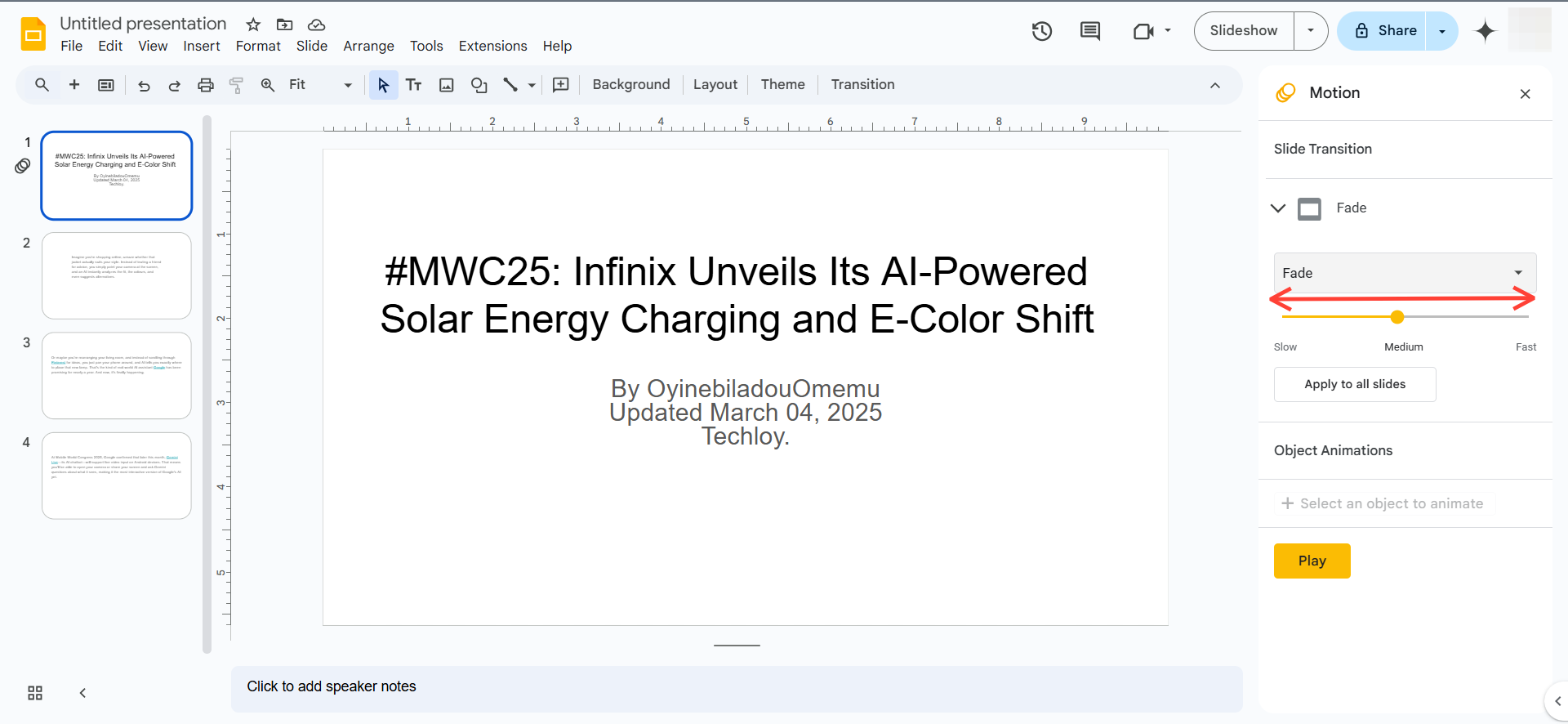Image resolution: width=1568 pixels, height=724 pixels.
Task: Click the transition link icon beside slide 1
Action: click(23, 166)
